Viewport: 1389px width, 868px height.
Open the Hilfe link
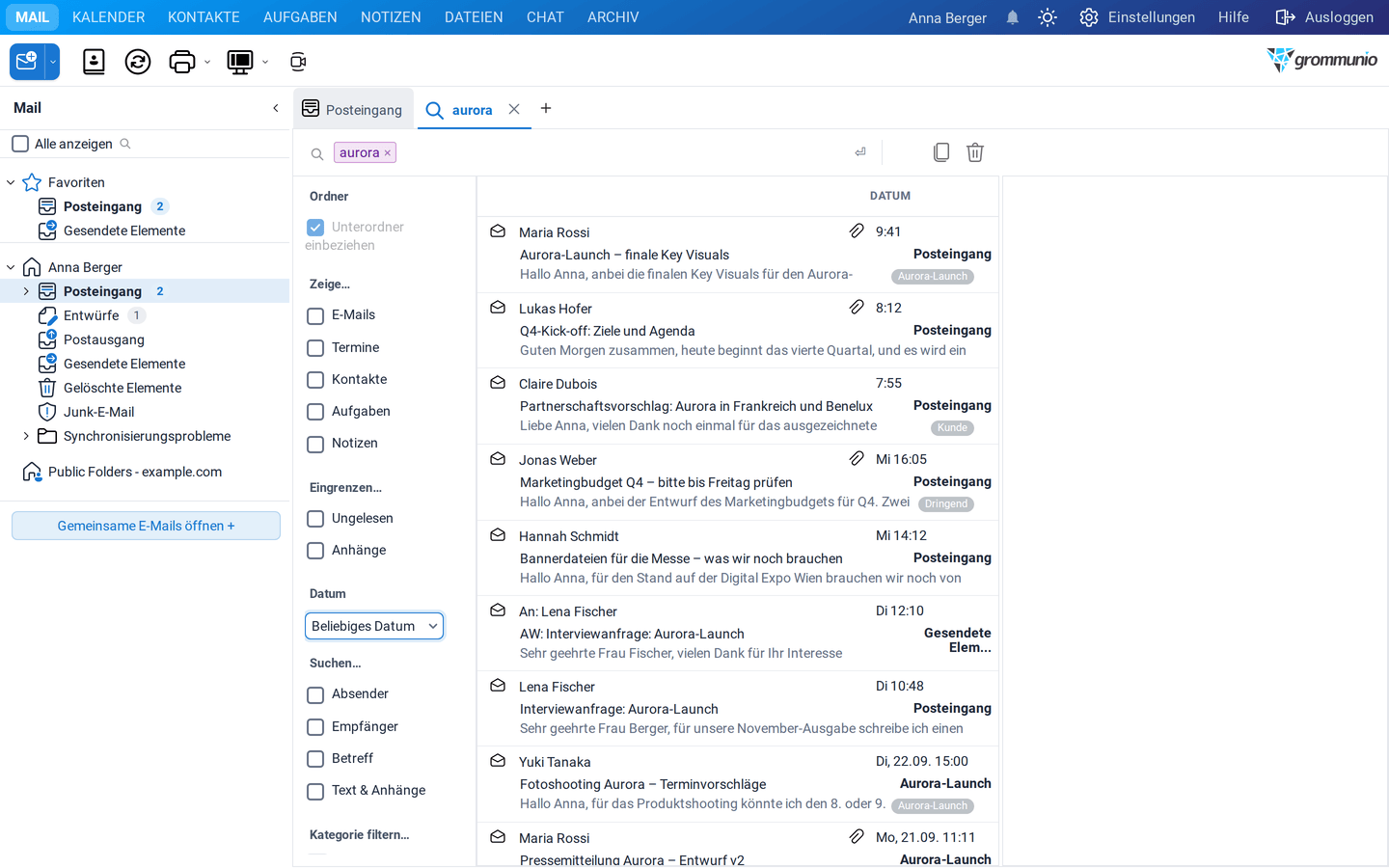pos(1234,17)
